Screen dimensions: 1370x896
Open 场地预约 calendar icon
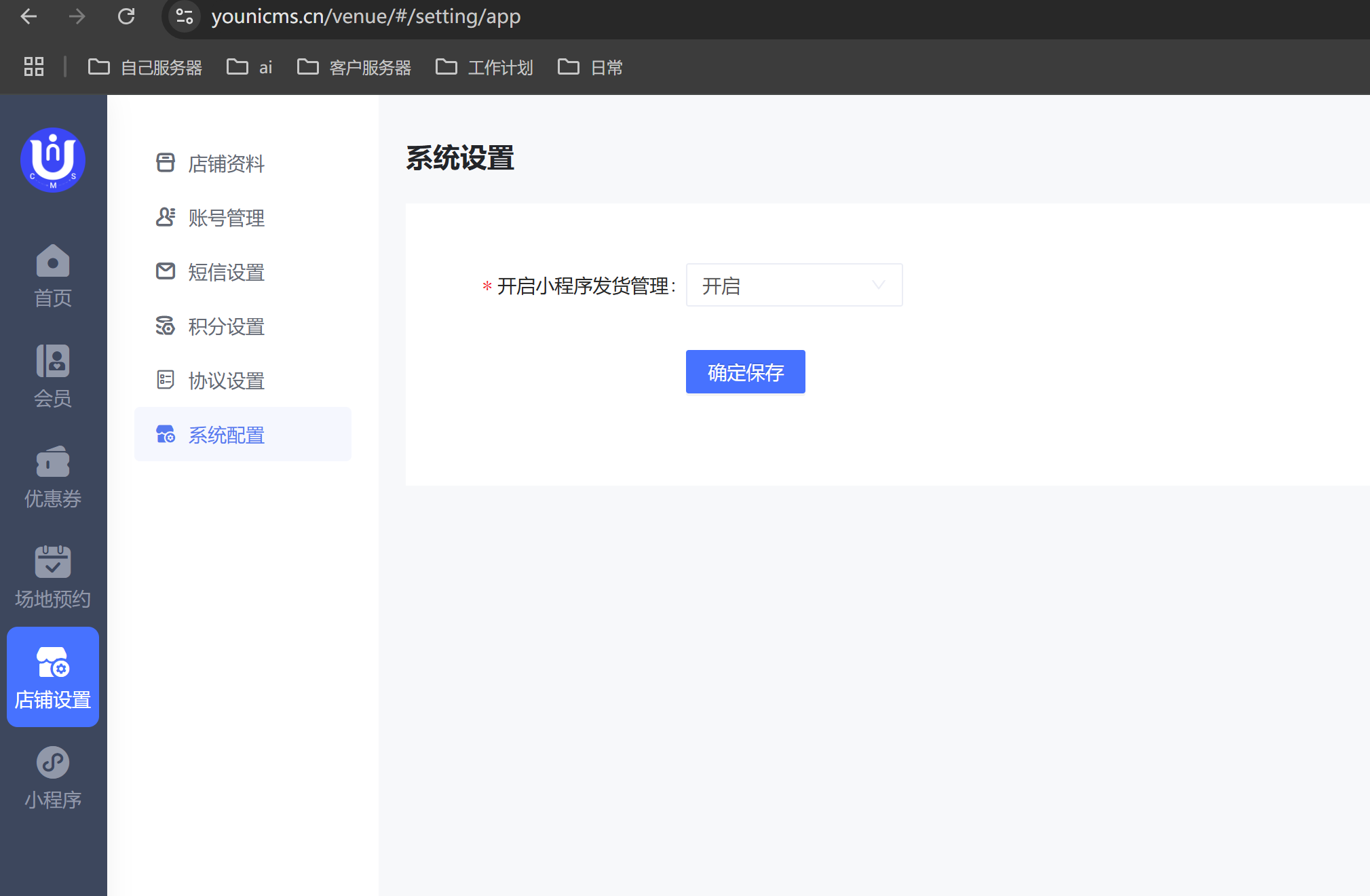pos(53,562)
